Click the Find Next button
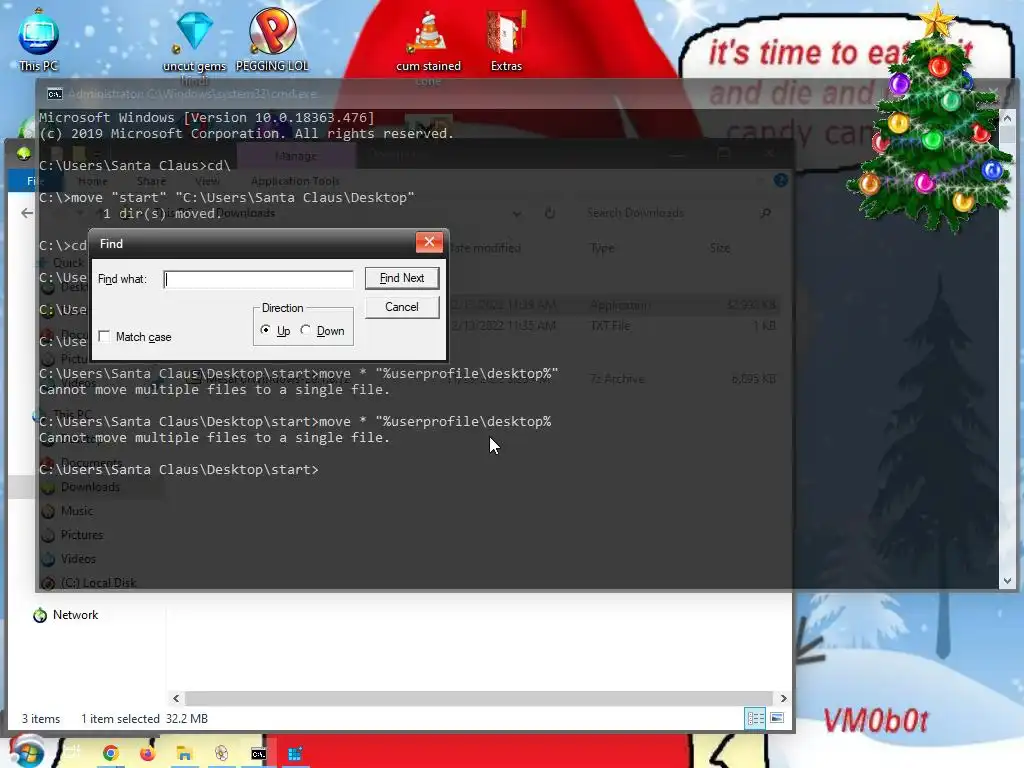Viewport: 1024px width, 768px height. [402, 278]
